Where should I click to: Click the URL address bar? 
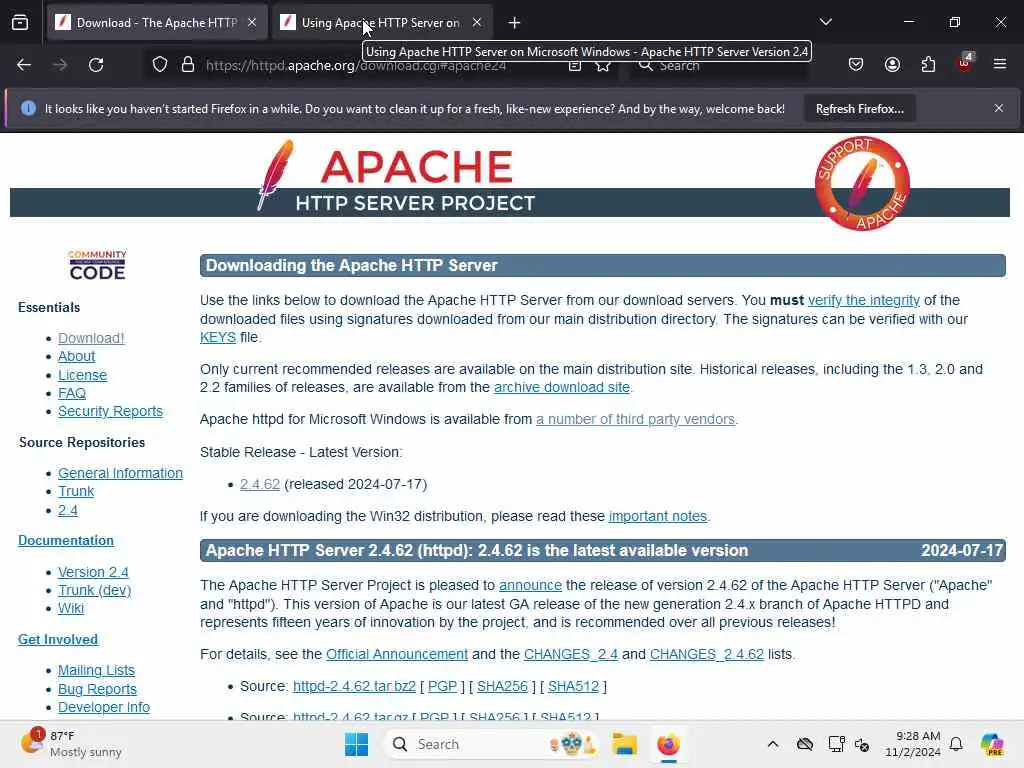point(382,65)
